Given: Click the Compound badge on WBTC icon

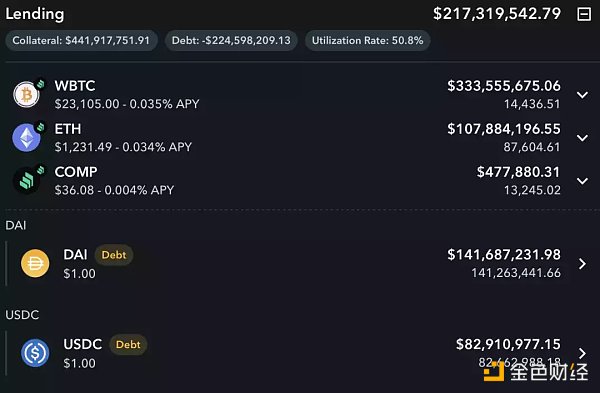Looking at the screenshot, I should [40, 83].
